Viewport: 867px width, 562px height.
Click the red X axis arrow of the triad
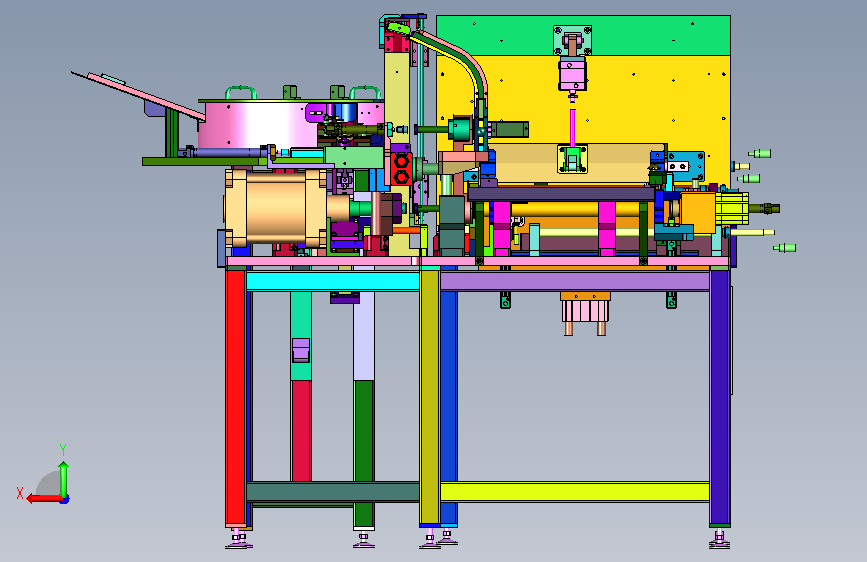click(x=44, y=499)
